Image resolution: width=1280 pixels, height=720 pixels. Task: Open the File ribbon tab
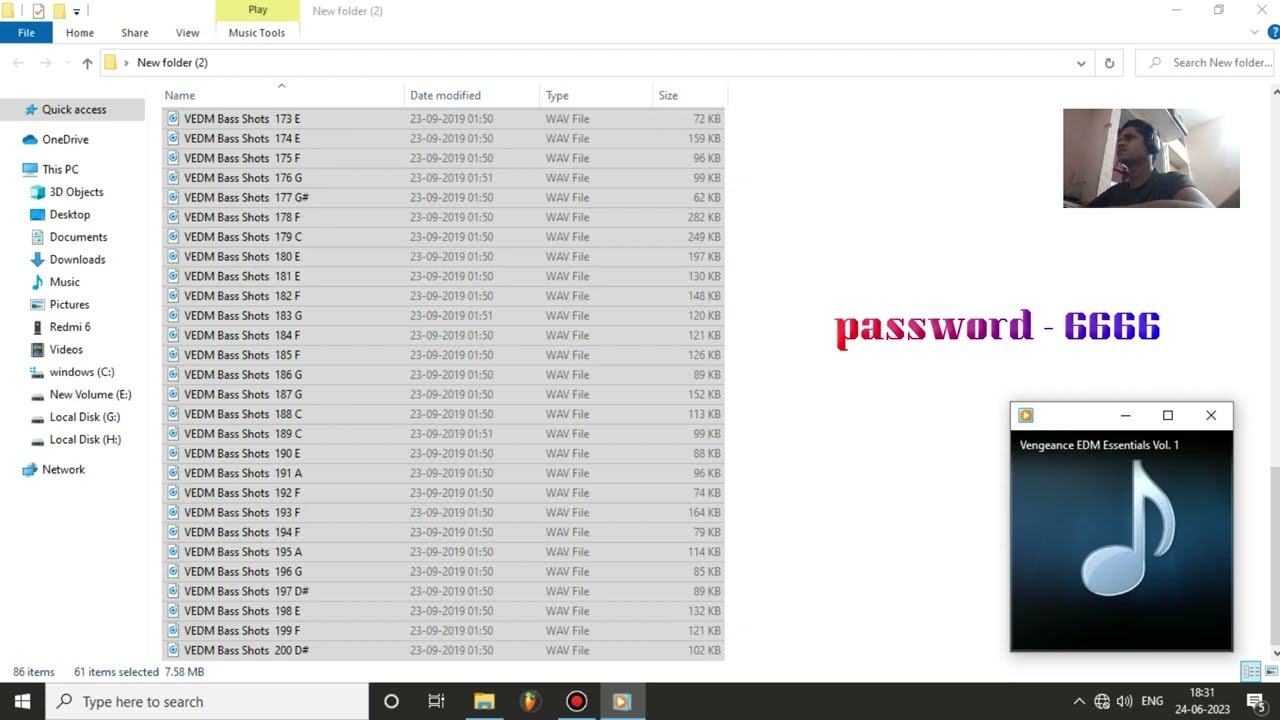tap(26, 33)
